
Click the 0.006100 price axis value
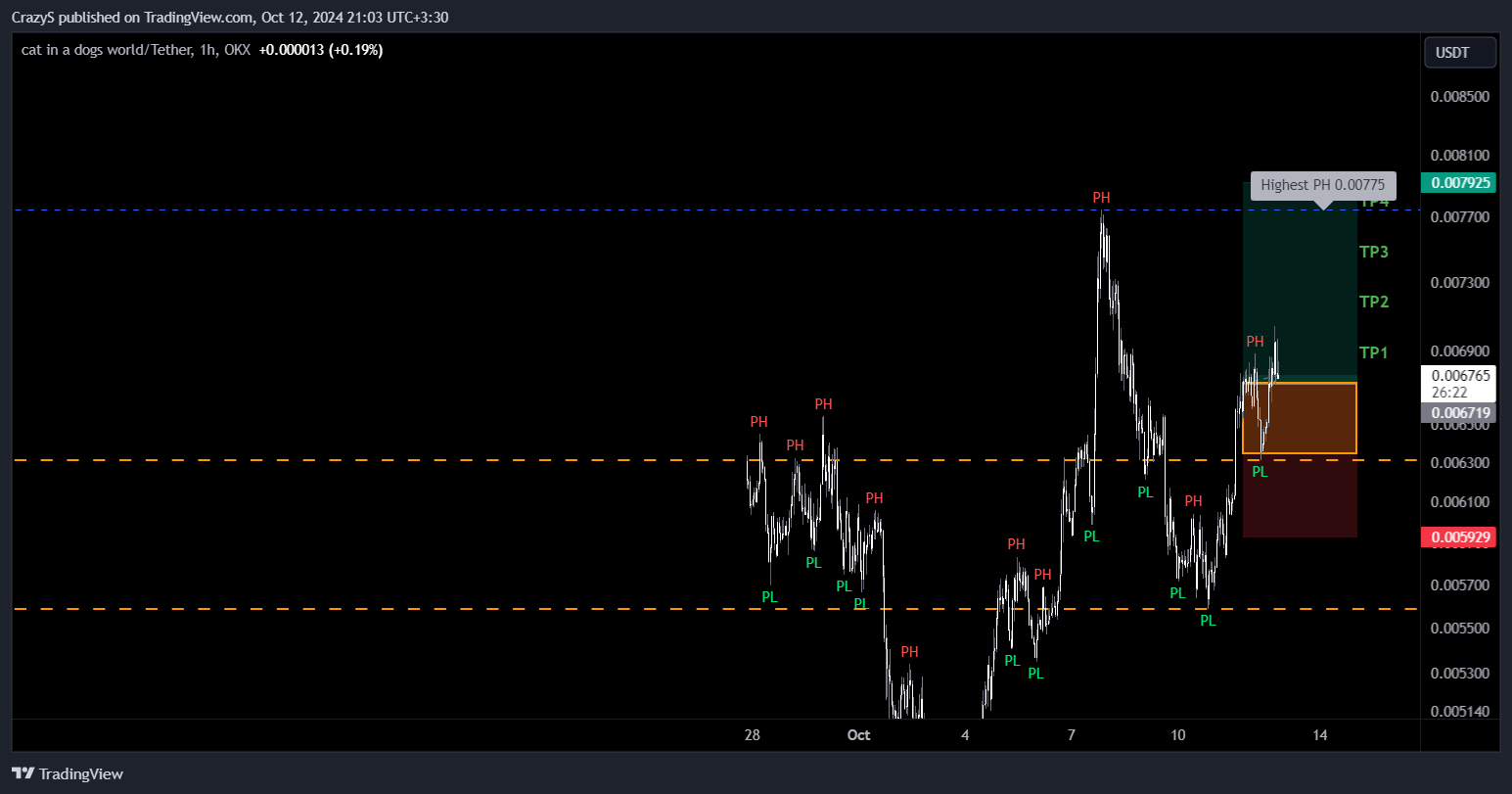coord(1460,501)
